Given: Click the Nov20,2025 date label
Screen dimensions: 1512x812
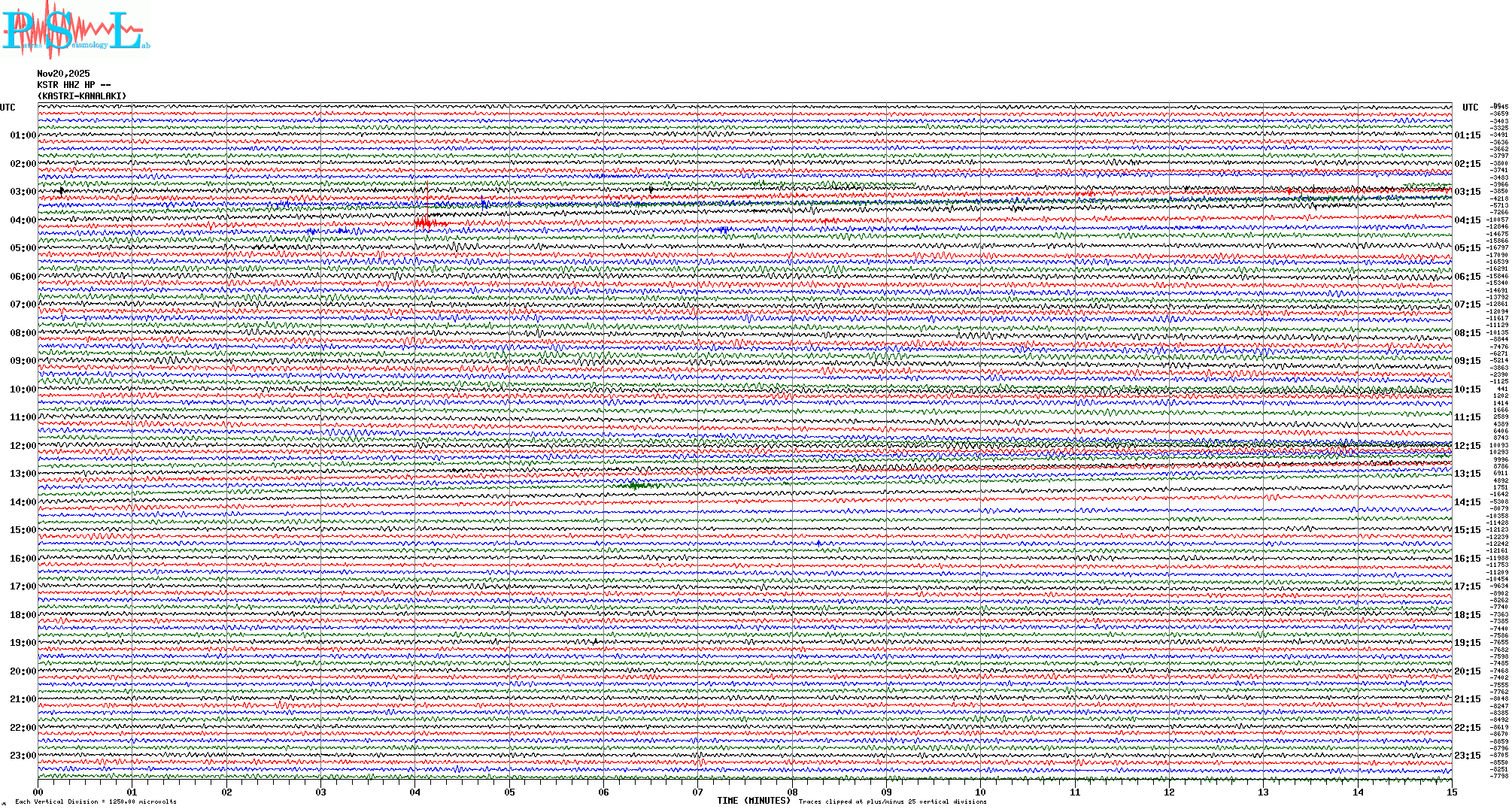Looking at the screenshot, I should [x=63, y=74].
